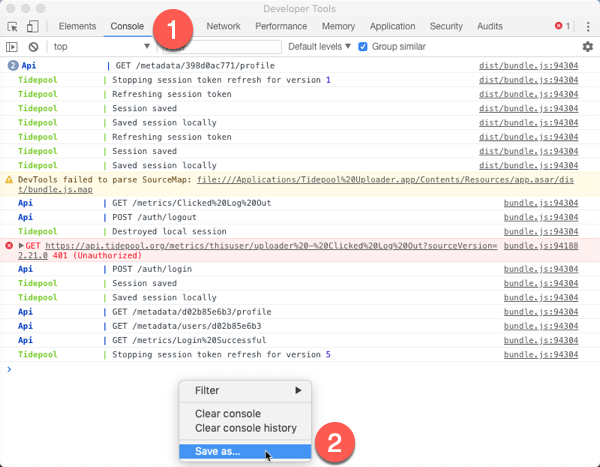Viewport: 600px width, 467px height.
Task: Click the GET /metrics/Login%20Successful message
Action: [189, 340]
